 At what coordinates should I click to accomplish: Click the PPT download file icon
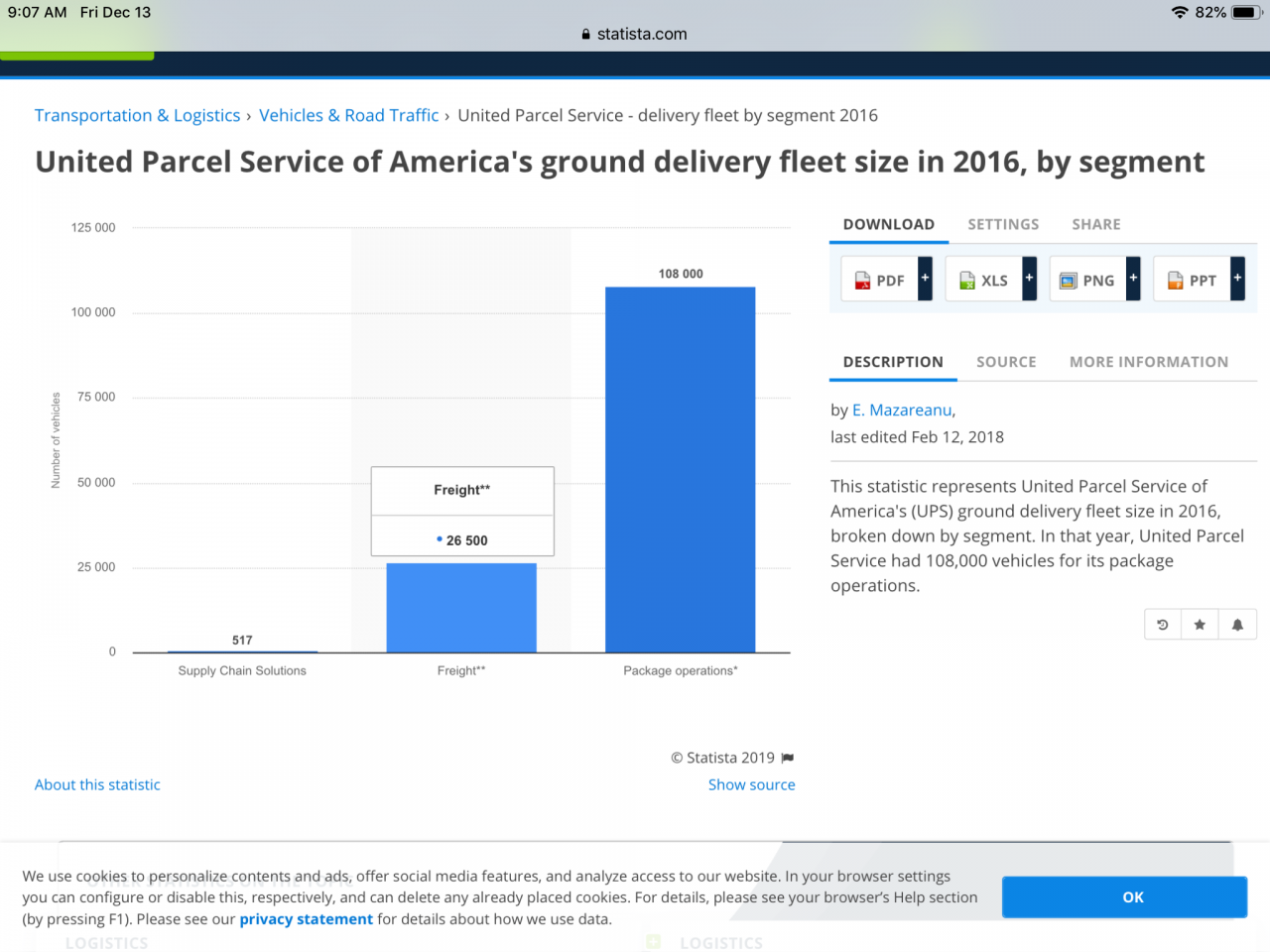[1175, 281]
